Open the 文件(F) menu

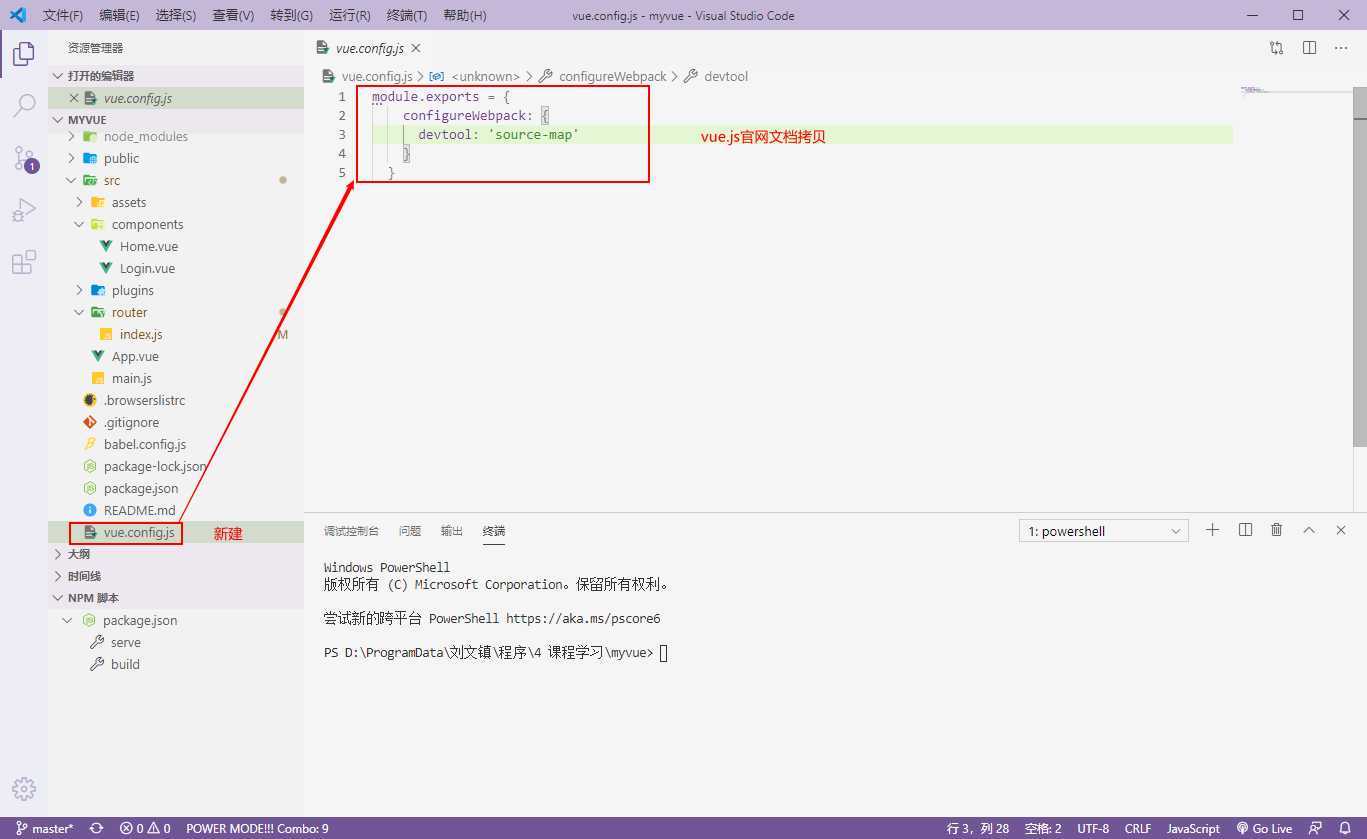click(63, 15)
